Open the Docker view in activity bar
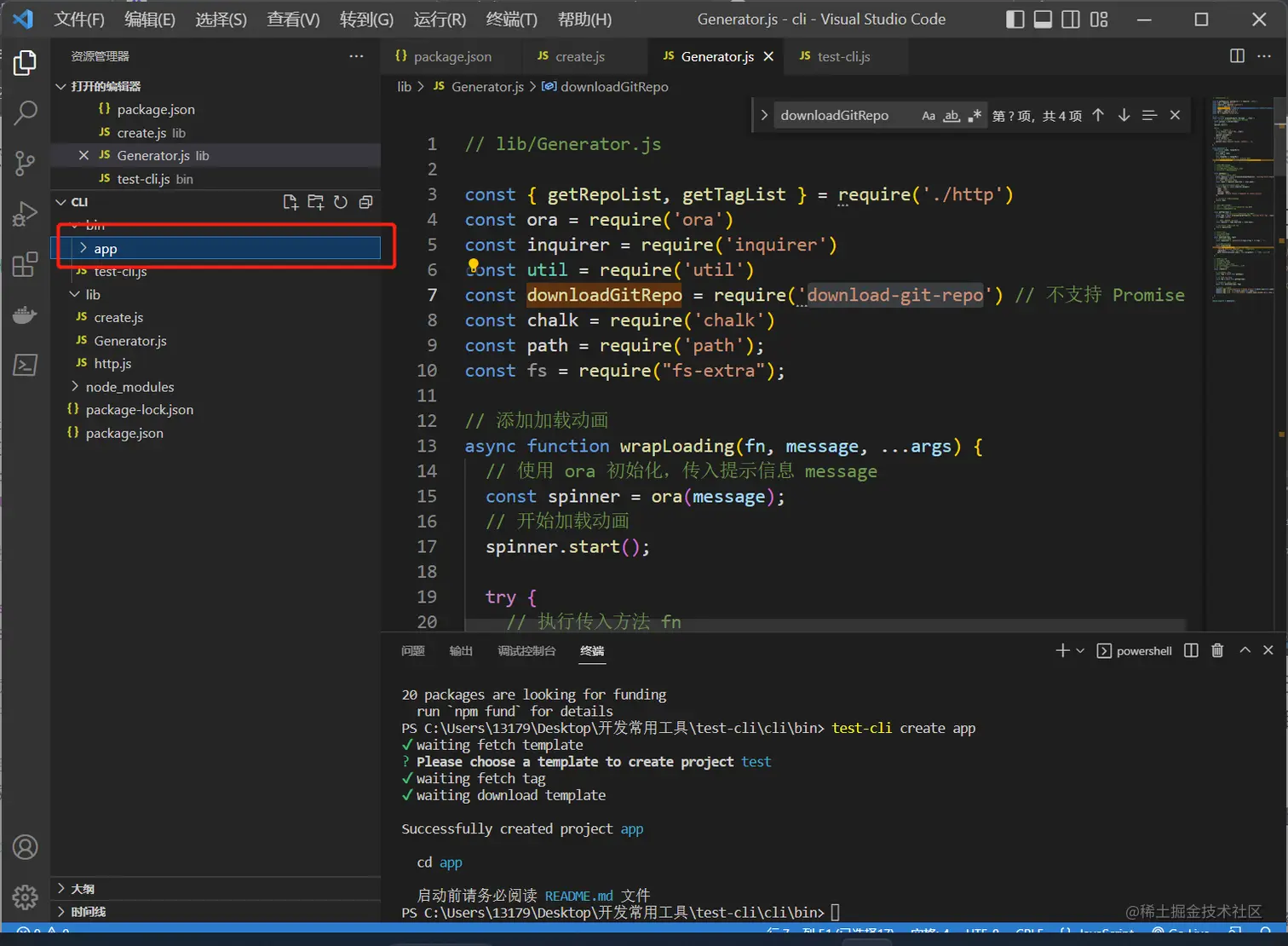Image resolution: width=1288 pixels, height=946 pixels. (x=26, y=315)
